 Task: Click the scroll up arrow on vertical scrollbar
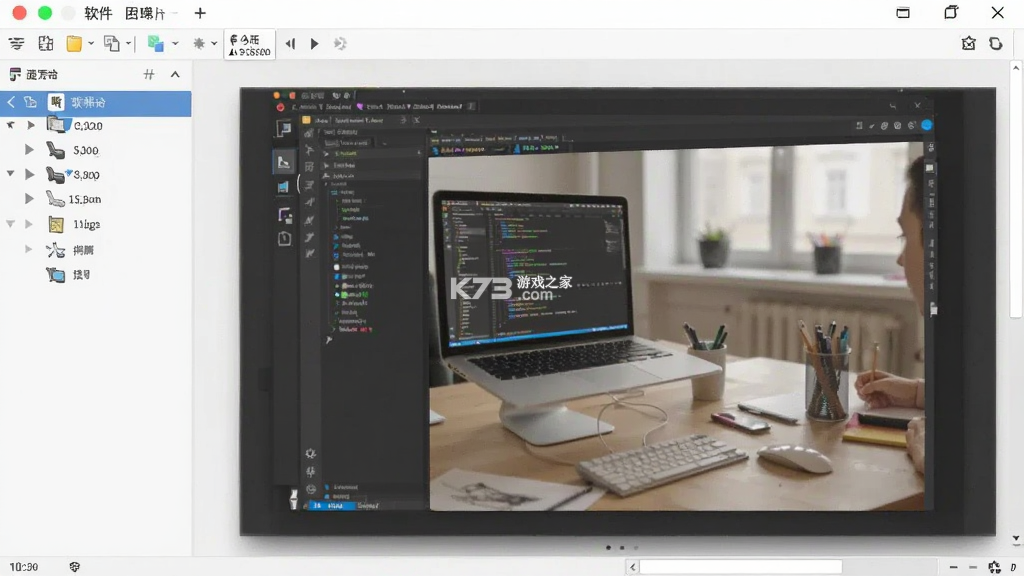[x=1016, y=67]
